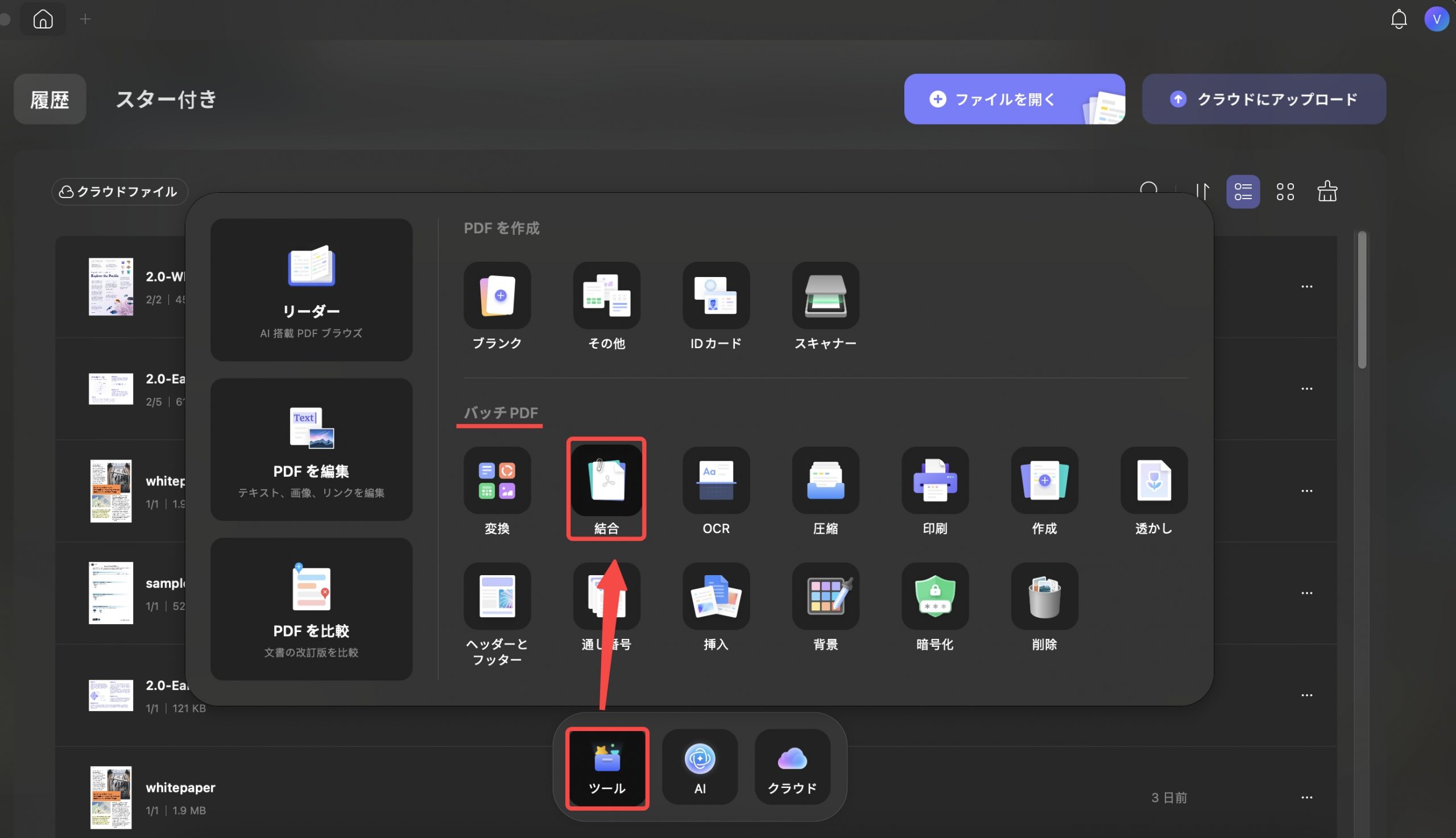This screenshot has width=1456, height=838.
Task: Click クラウドにアップロード button
Action: point(1263,99)
